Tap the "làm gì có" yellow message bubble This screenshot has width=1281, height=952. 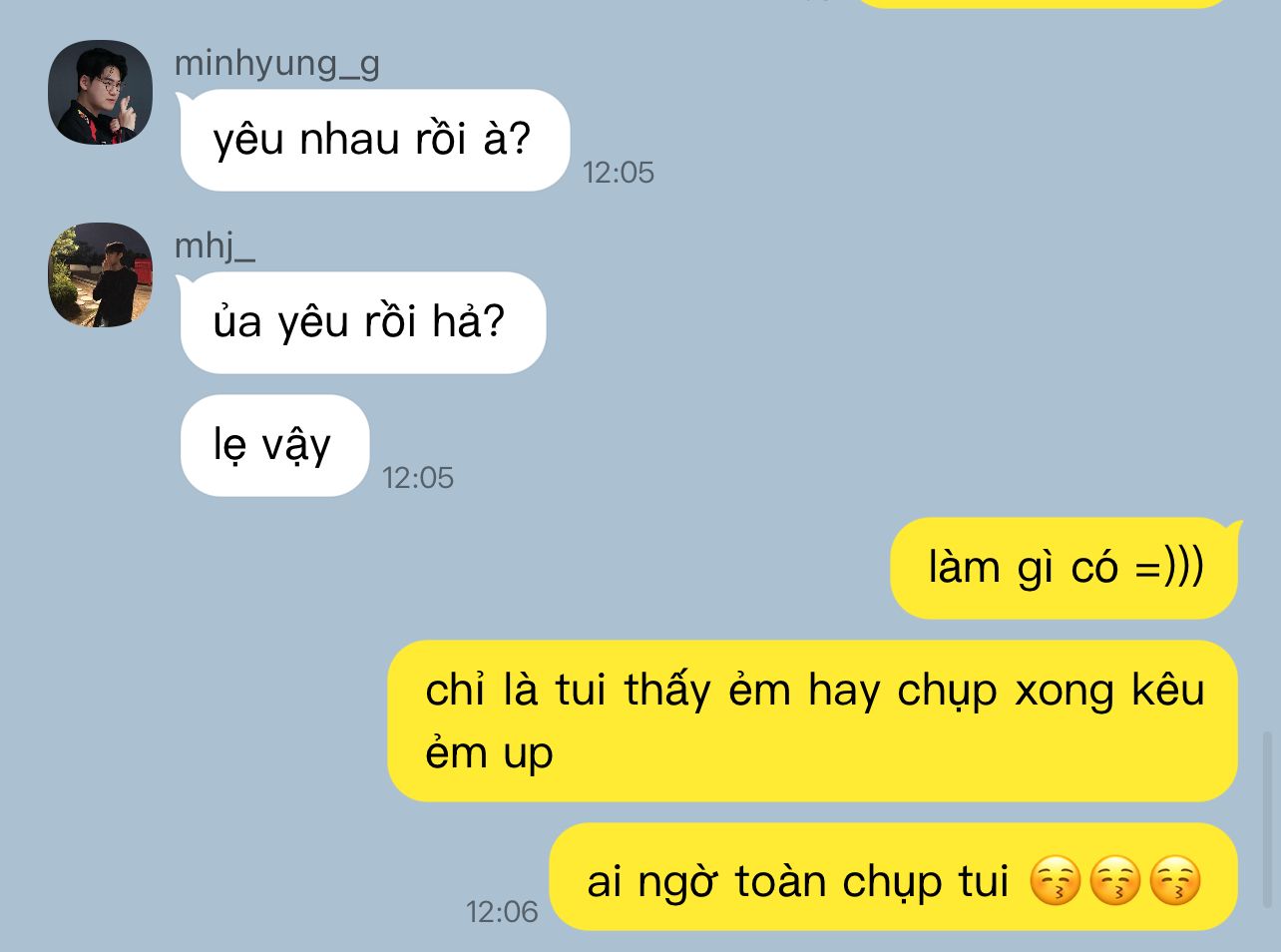pos(1065,568)
